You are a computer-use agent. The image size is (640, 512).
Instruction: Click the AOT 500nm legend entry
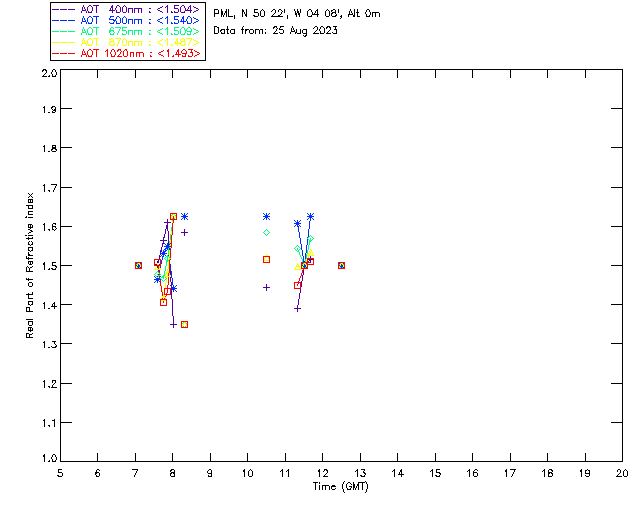point(126,20)
